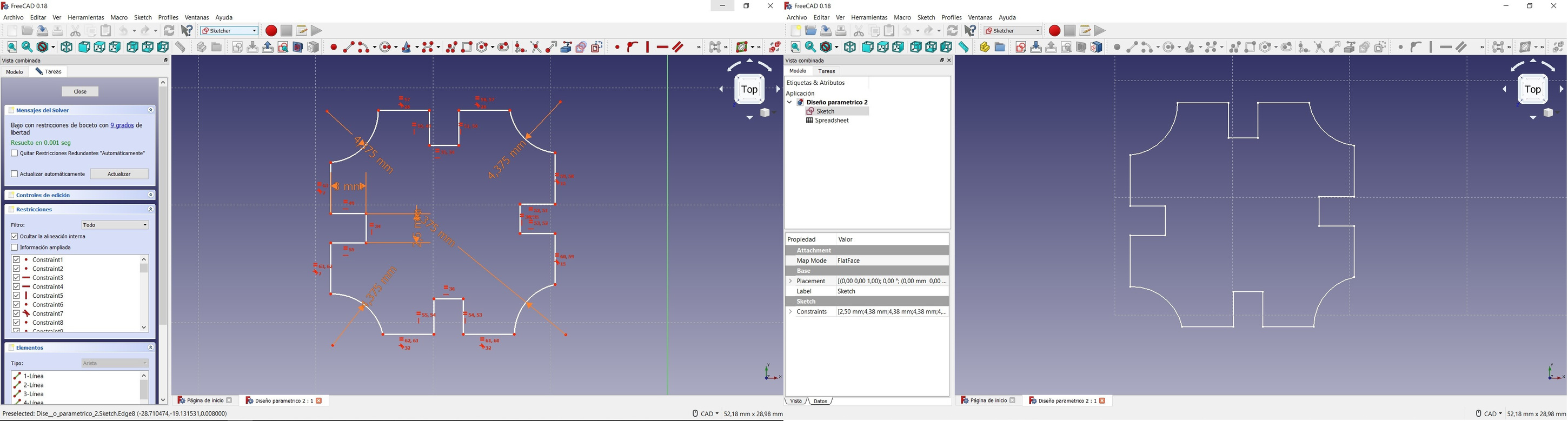Toggle Actualizar automáticamente checkbox

15,174
